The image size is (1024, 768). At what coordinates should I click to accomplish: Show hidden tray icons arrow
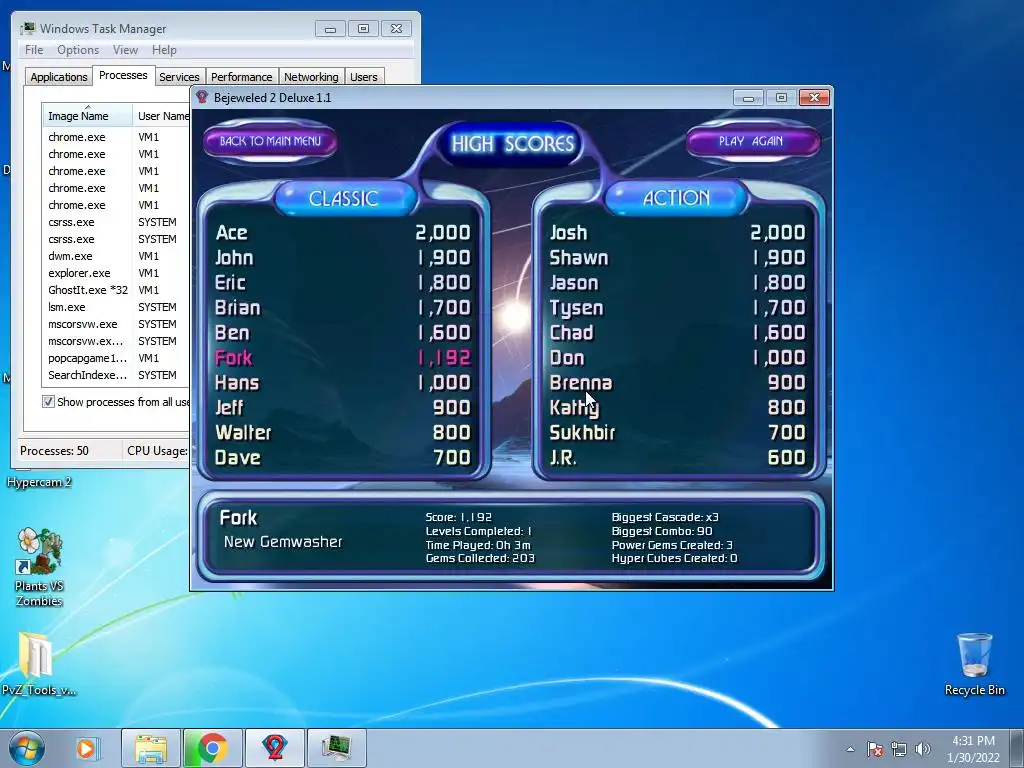[850, 749]
